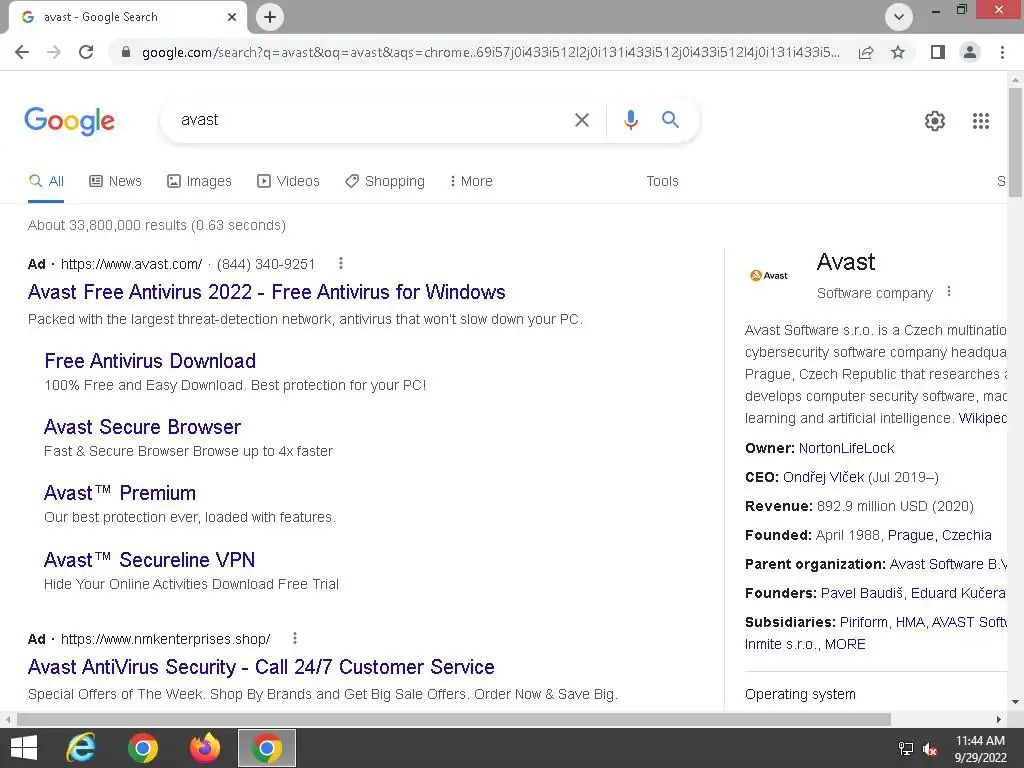
Task: Click the network tray icon
Action: [906, 749]
